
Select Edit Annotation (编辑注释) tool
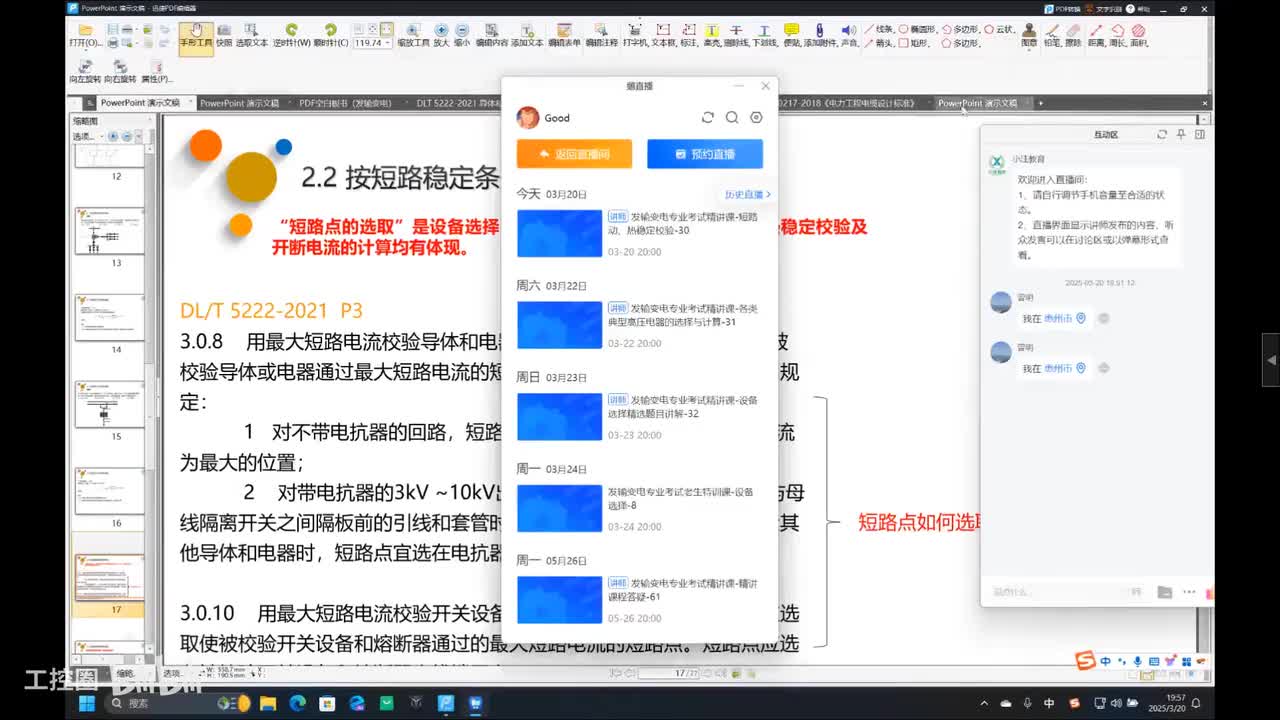pos(601,37)
